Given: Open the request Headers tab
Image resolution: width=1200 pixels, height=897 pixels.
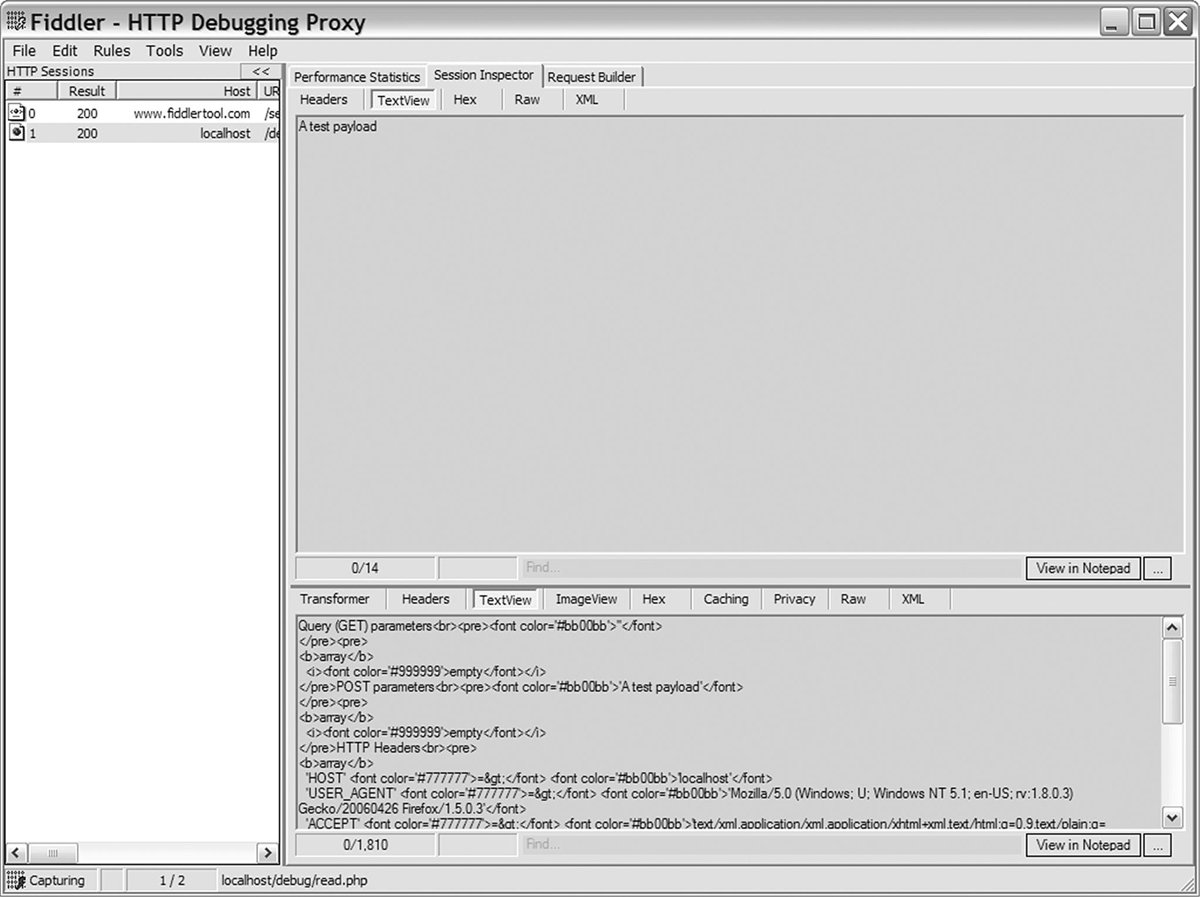Looking at the screenshot, I should coord(324,100).
